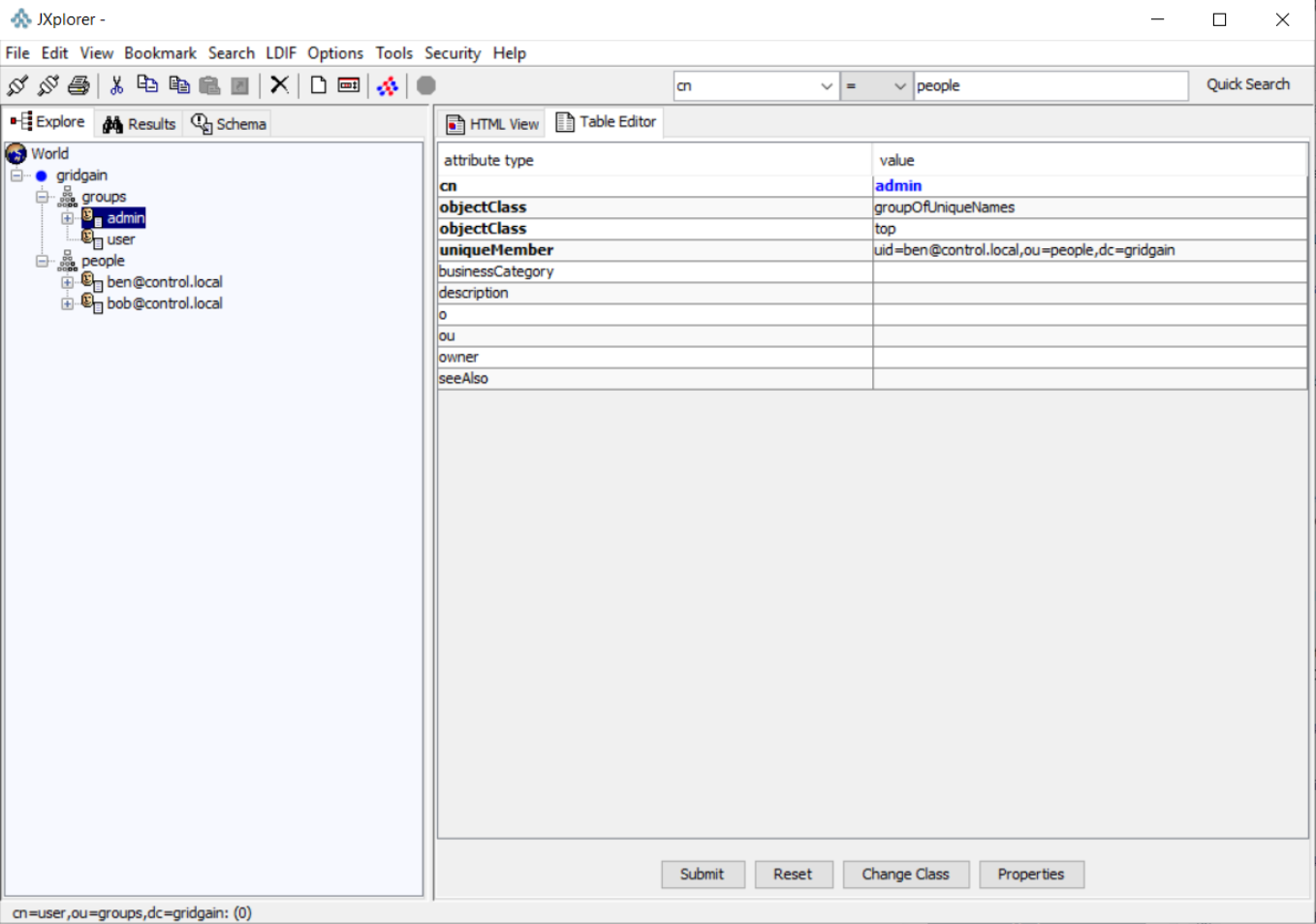Click the ben@control.local entry icon

pyautogui.click(x=92, y=282)
